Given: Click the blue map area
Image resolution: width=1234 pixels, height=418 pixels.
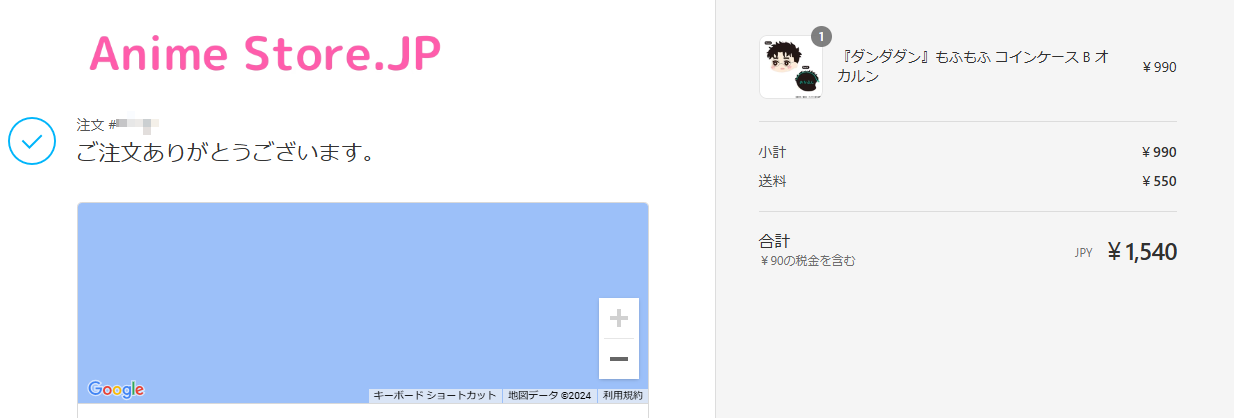Looking at the screenshot, I should pyautogui.click(x=340, y=290).
